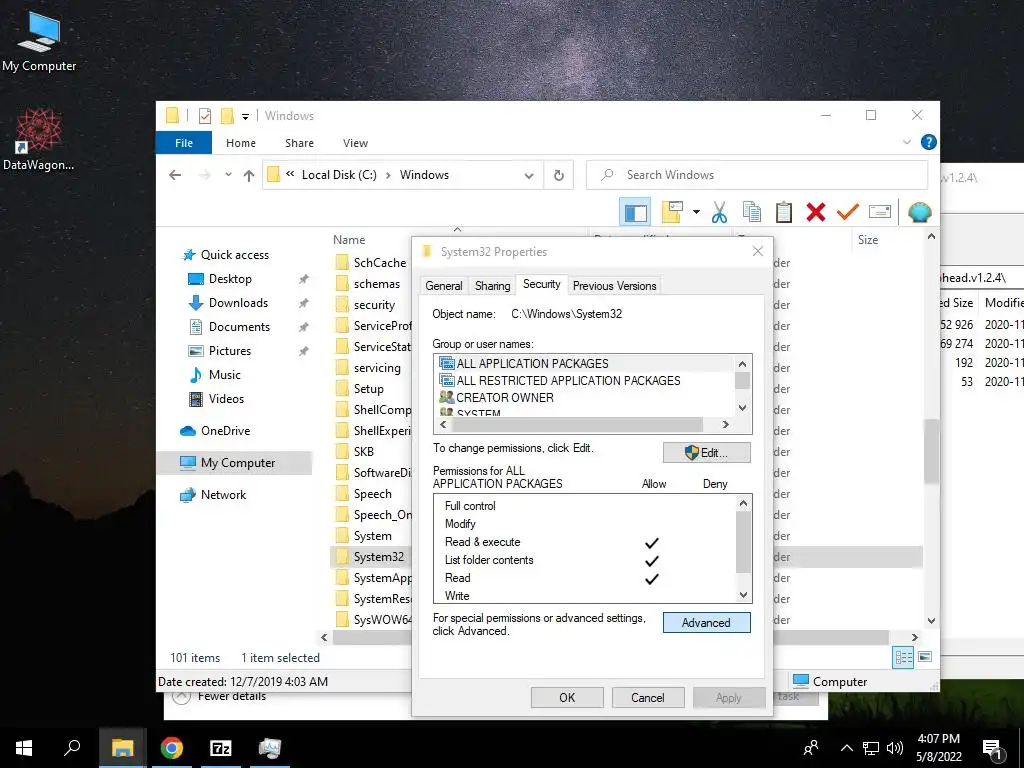Expand the breadcrumb chevron before Local Disk
This screenshot has height=768, width=1024.
tap(290, 174)
